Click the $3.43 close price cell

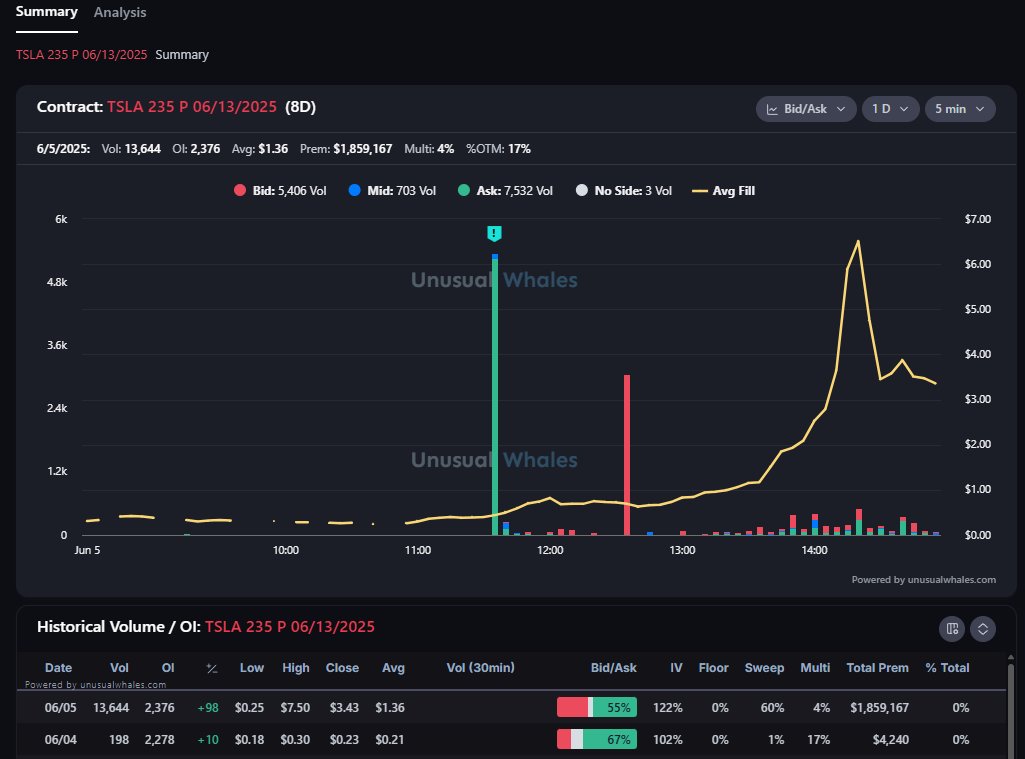coord(344,707)
